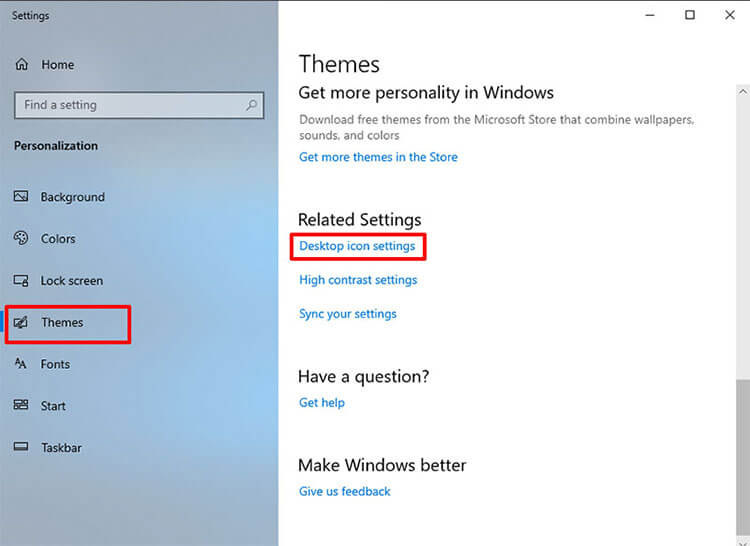Screen dimensions: 750x546
Task: Click the Lock screen icon
Action: 21,281
